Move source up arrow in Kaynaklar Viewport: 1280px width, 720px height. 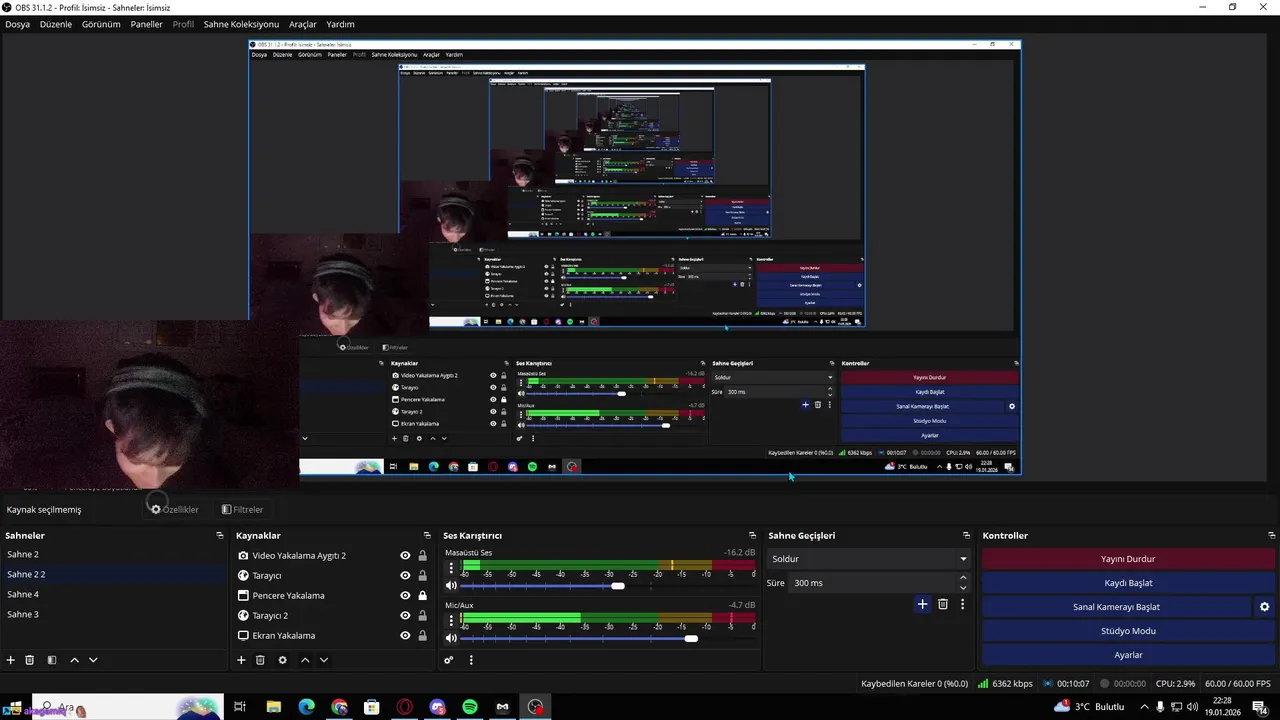tap(305, 660)
